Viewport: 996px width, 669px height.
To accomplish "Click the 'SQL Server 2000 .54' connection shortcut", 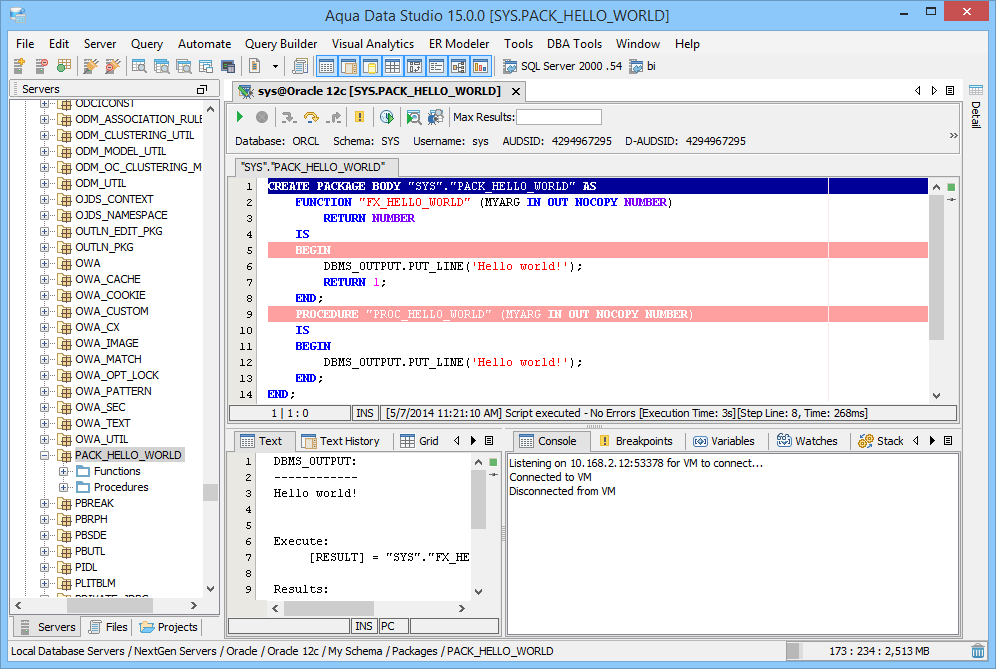I will coord(562,66).
